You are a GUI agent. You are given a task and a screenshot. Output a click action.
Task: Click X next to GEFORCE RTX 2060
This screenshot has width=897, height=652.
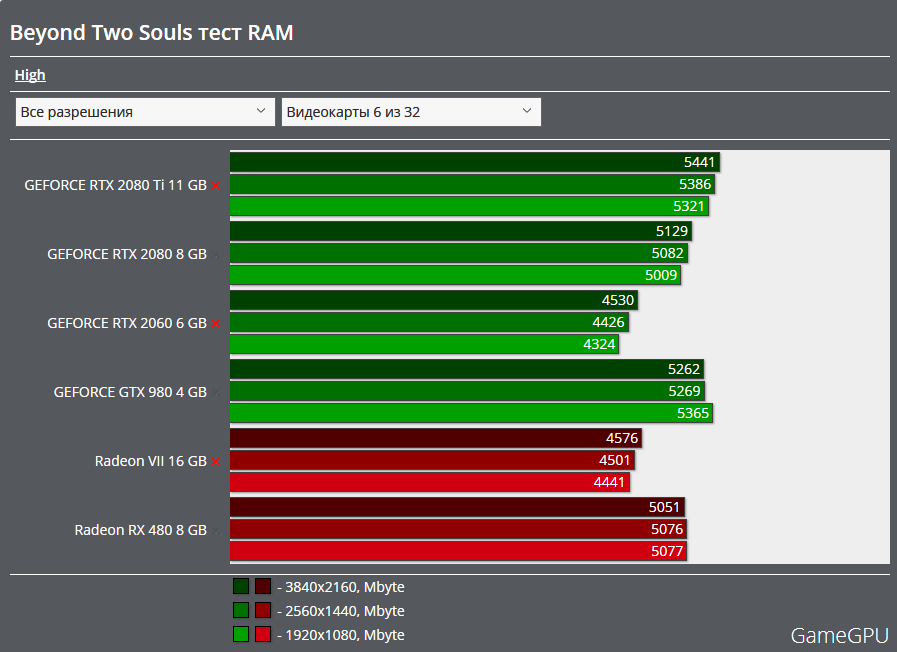tap(215, 324)
